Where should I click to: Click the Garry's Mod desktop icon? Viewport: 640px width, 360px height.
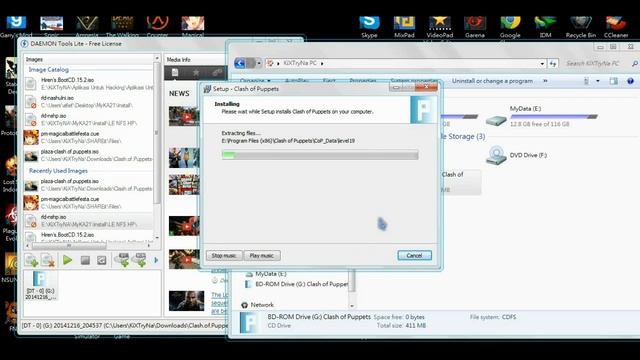(16, 27)
